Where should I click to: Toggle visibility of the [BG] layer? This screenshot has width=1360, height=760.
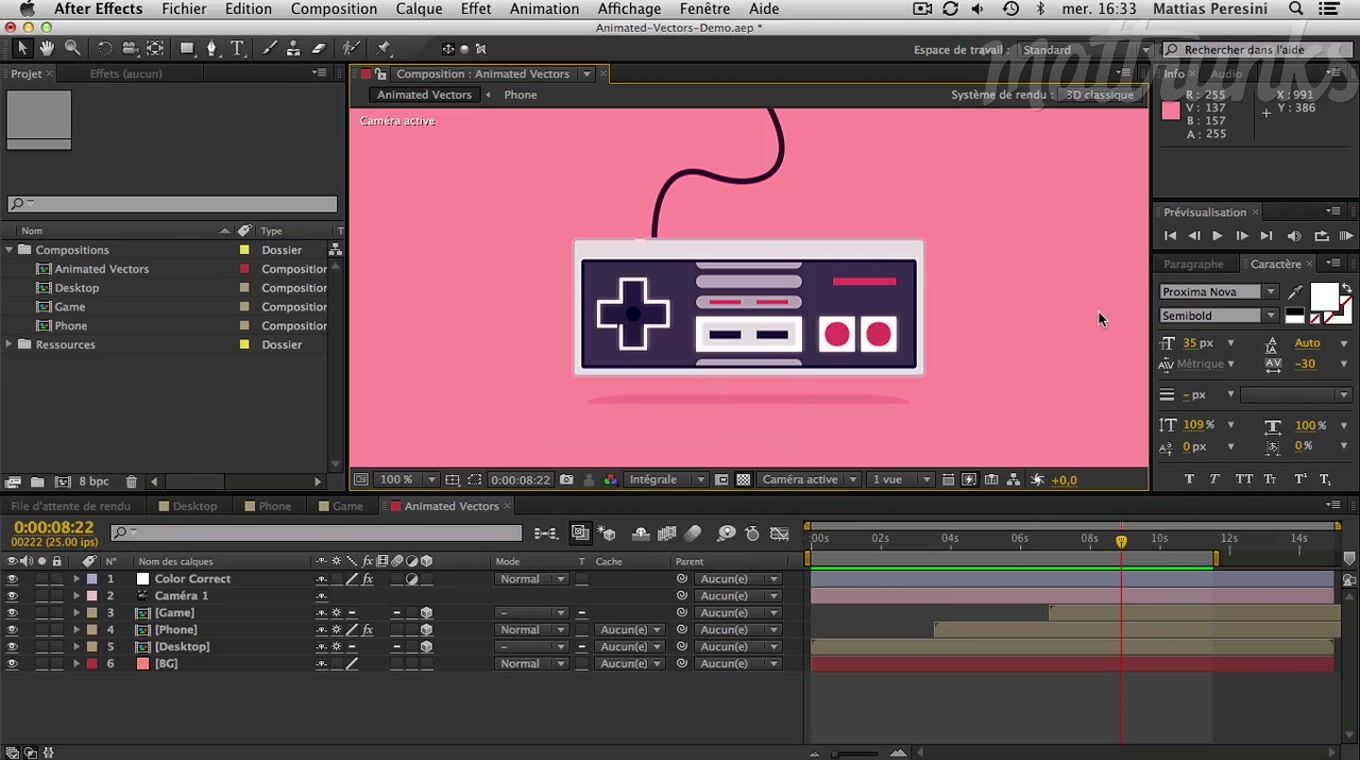(x=12, y=664)
